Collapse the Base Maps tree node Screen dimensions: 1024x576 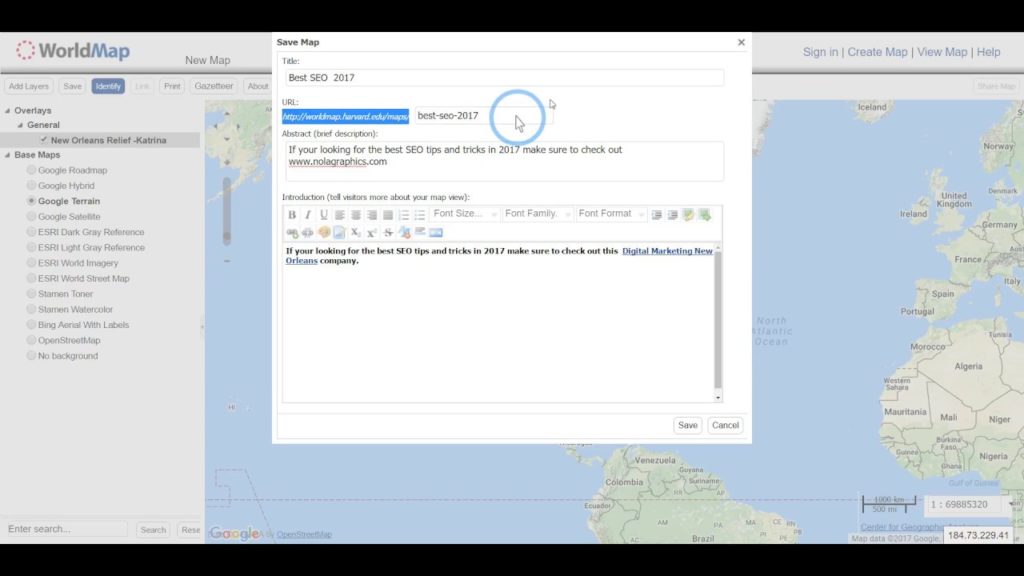(x=8, y=155)
